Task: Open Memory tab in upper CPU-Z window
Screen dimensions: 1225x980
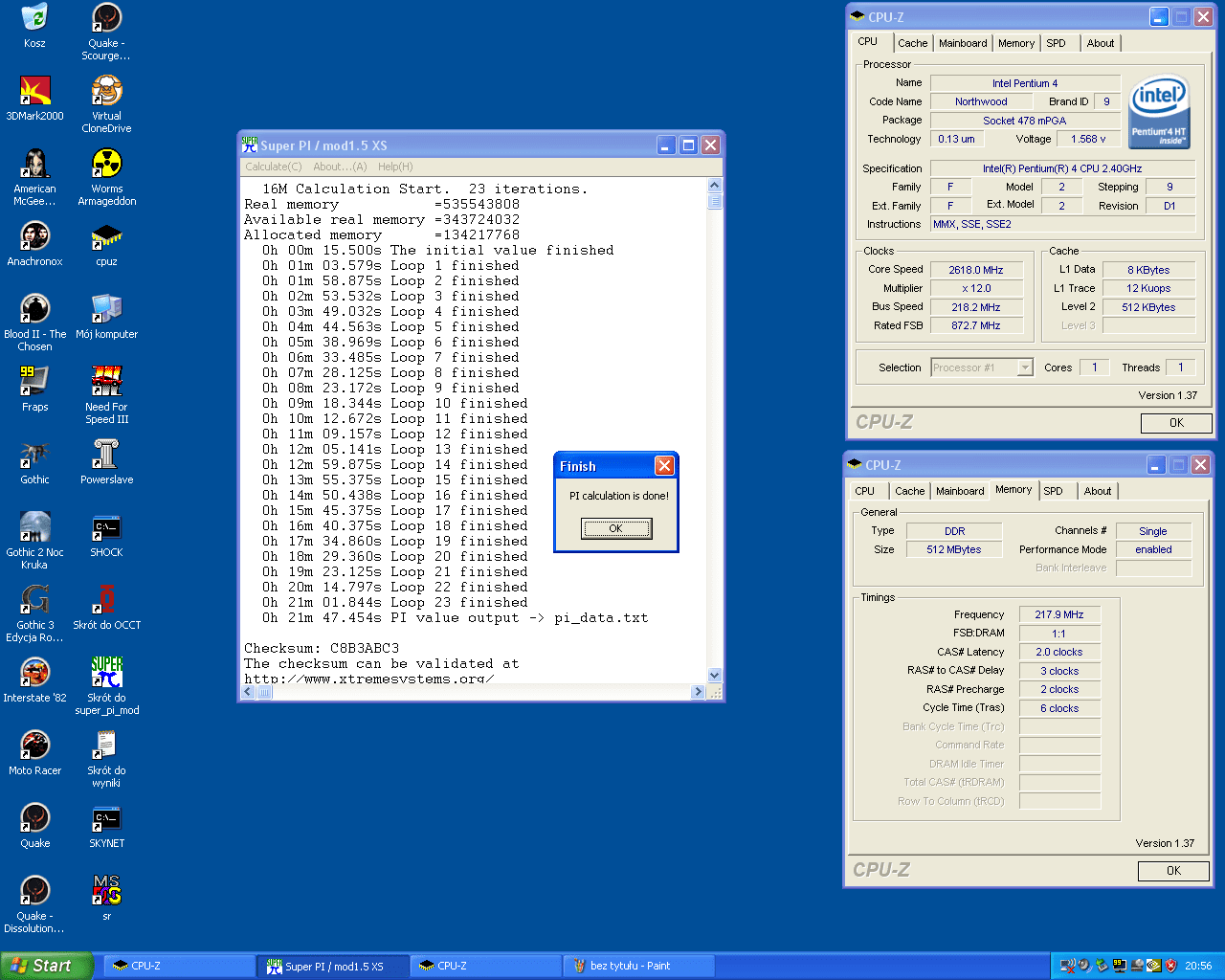Action: click(x=1015, y=43)
